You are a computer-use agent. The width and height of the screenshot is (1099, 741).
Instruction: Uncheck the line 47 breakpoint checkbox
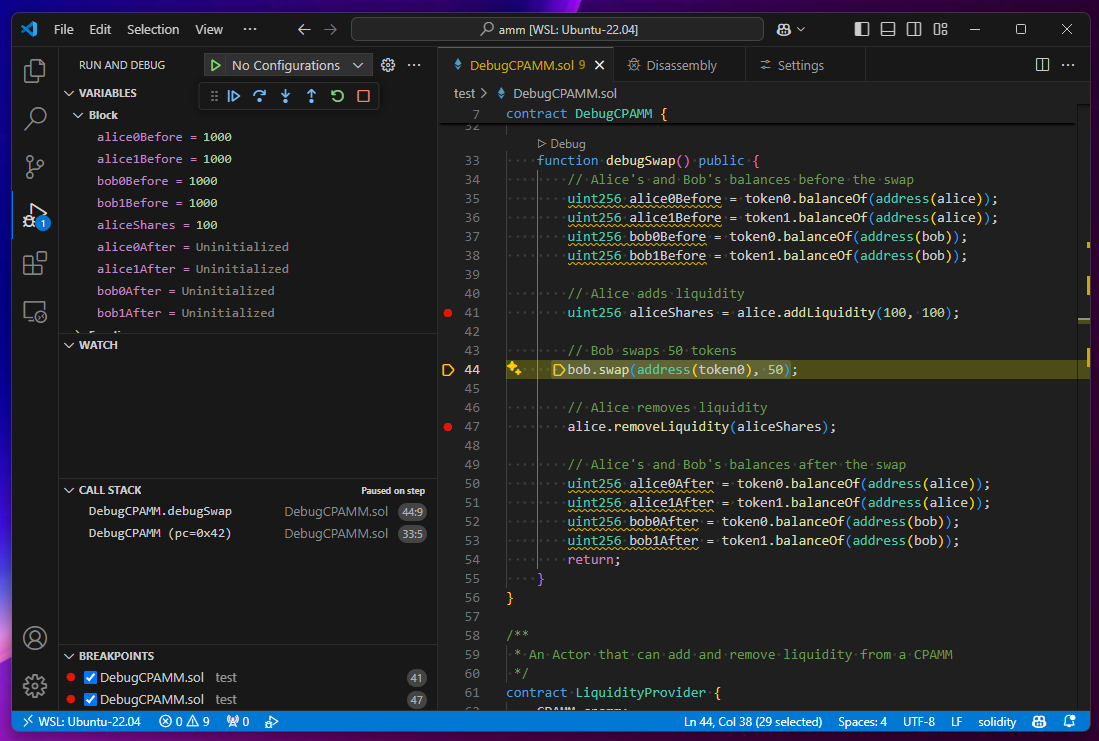90,699
